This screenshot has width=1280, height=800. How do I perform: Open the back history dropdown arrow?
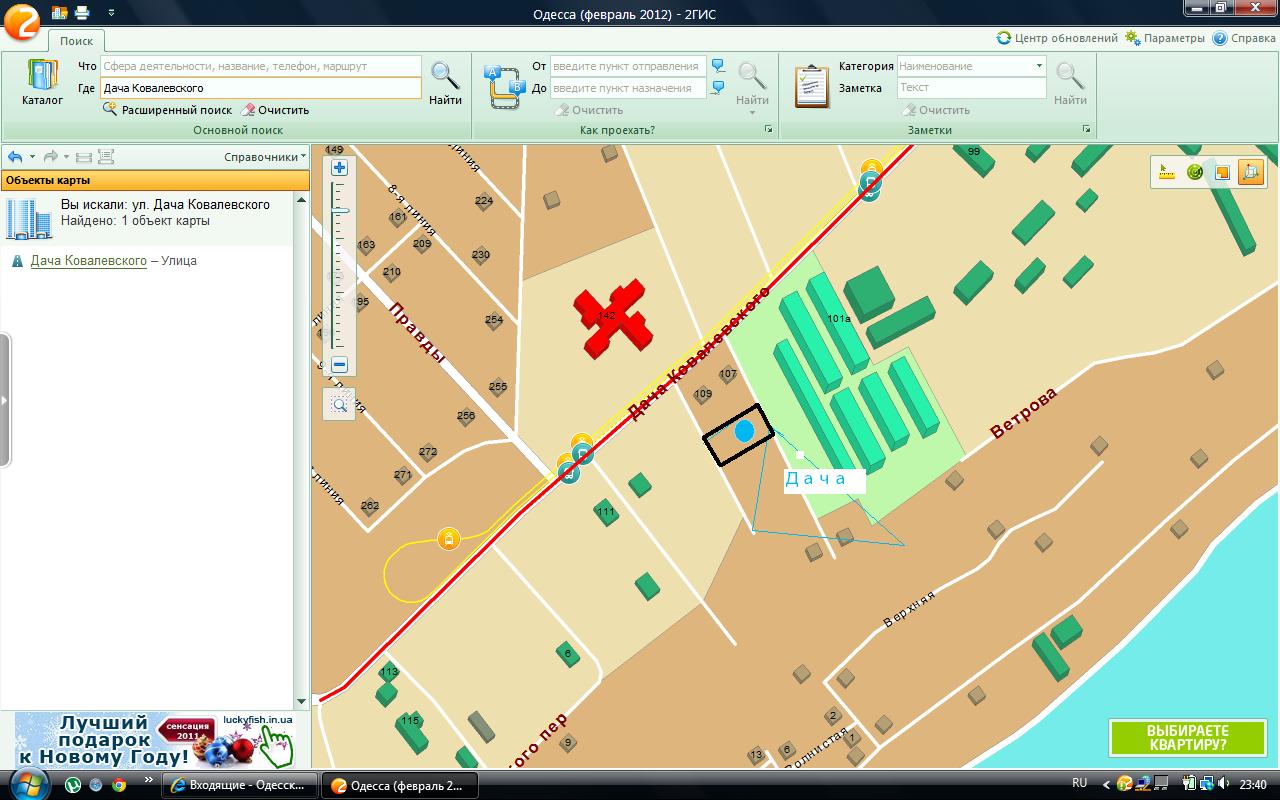32,157
